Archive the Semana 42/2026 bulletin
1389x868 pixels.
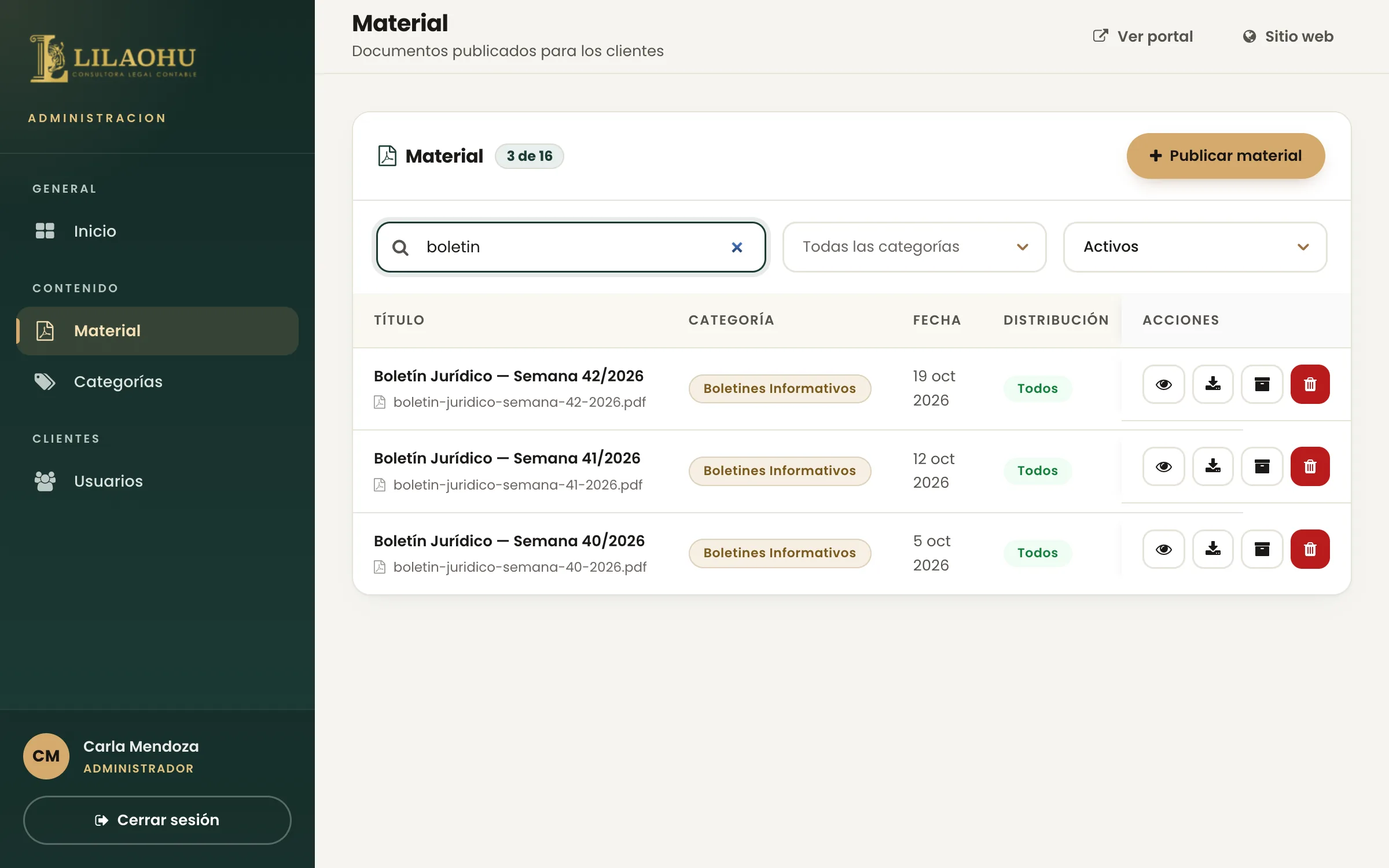pos(1262,384)
